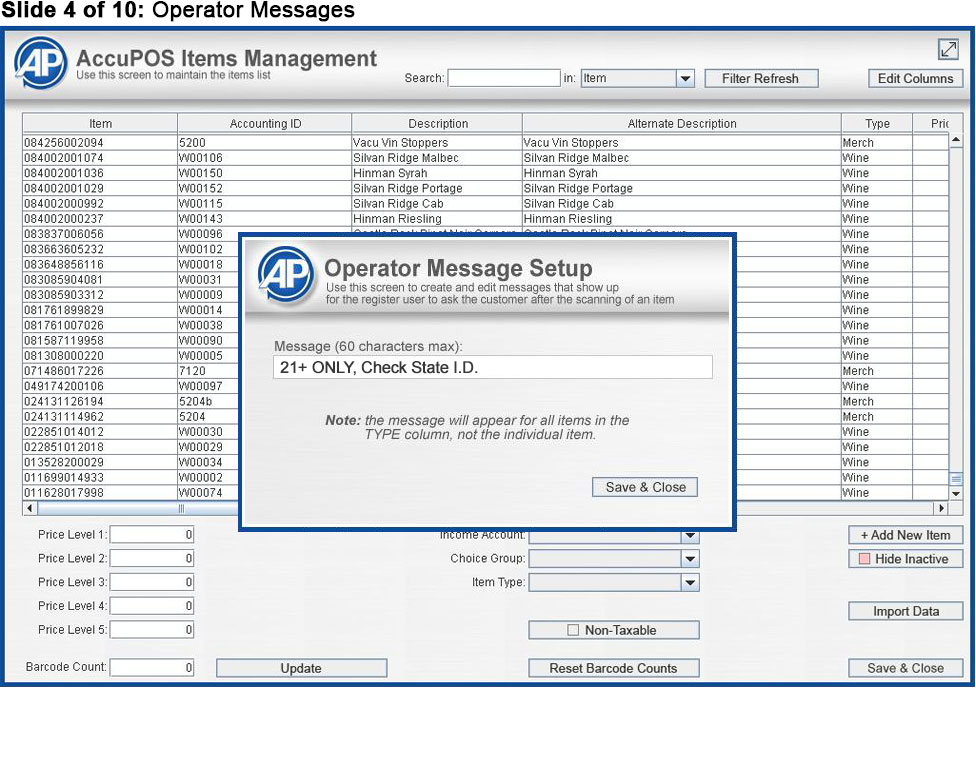This screenshot has width=976, height=782.
Task: Click the operator message text field
Action: pos(492,368)
